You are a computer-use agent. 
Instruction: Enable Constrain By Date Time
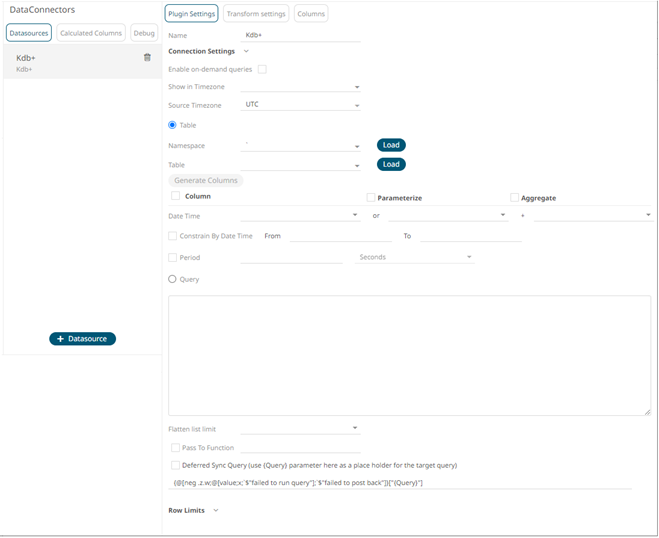pos(173,236)
